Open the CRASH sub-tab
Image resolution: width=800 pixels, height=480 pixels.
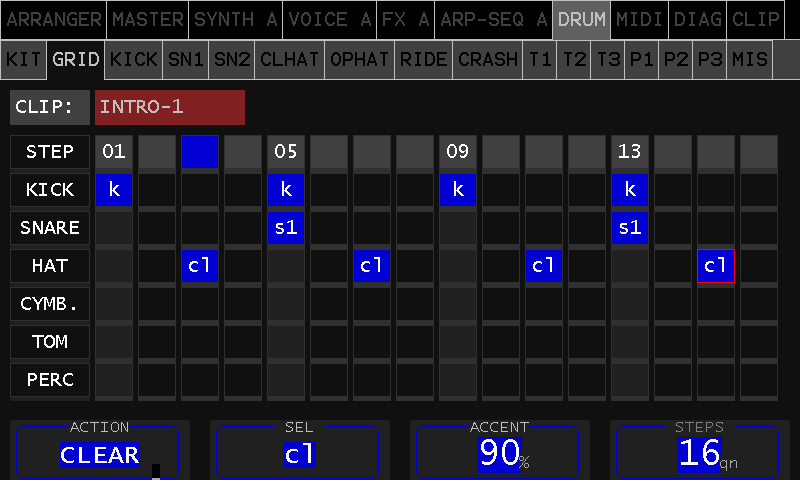pyautogui.click(x=488, y=60)
